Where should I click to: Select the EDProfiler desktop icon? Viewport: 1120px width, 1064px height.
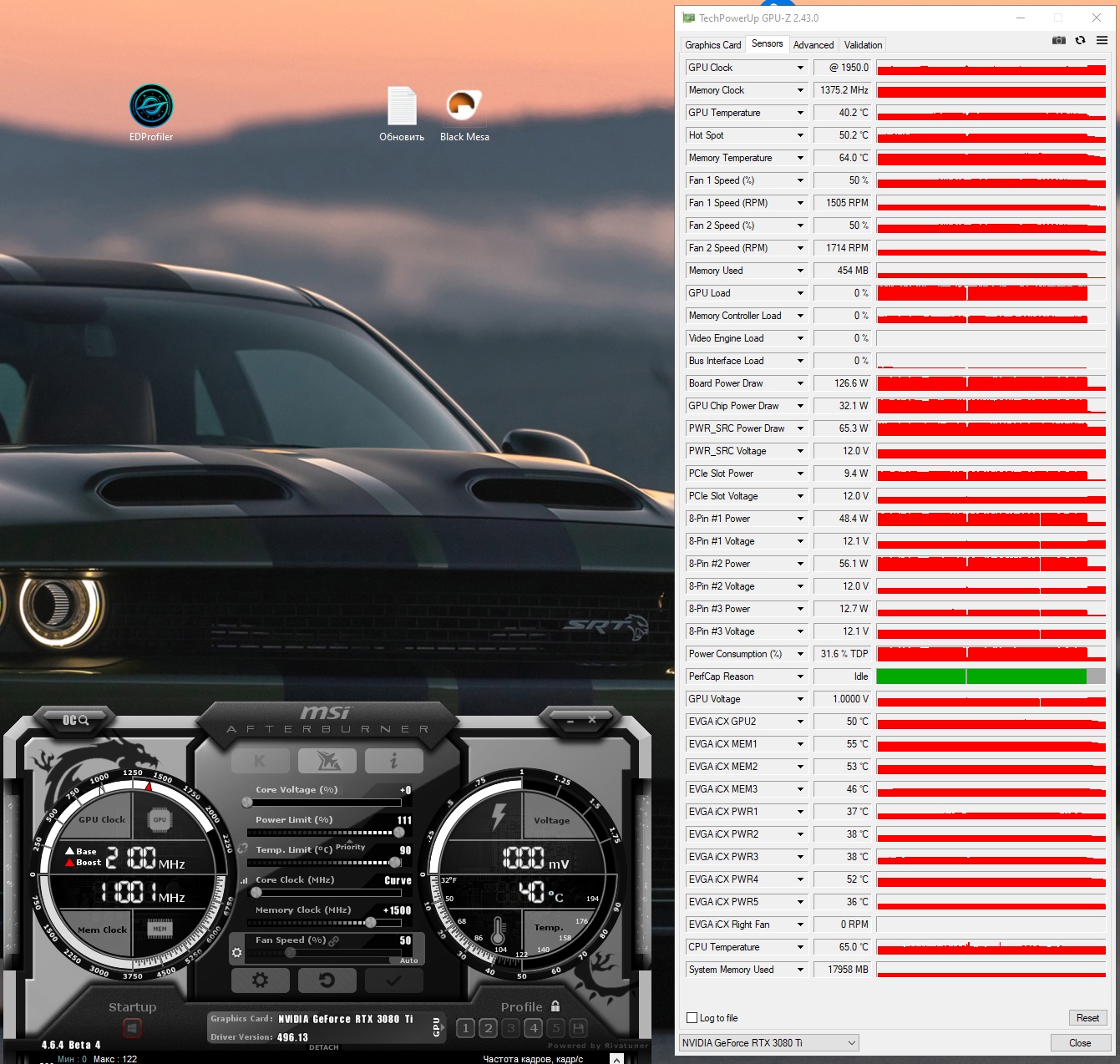click(151, 114)
